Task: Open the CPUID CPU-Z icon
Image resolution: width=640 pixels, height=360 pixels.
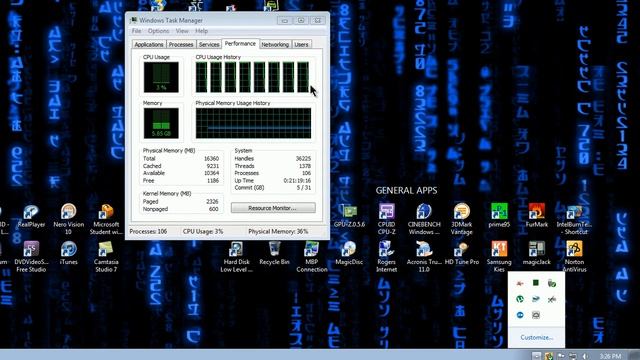Action: tap(387, 220)
